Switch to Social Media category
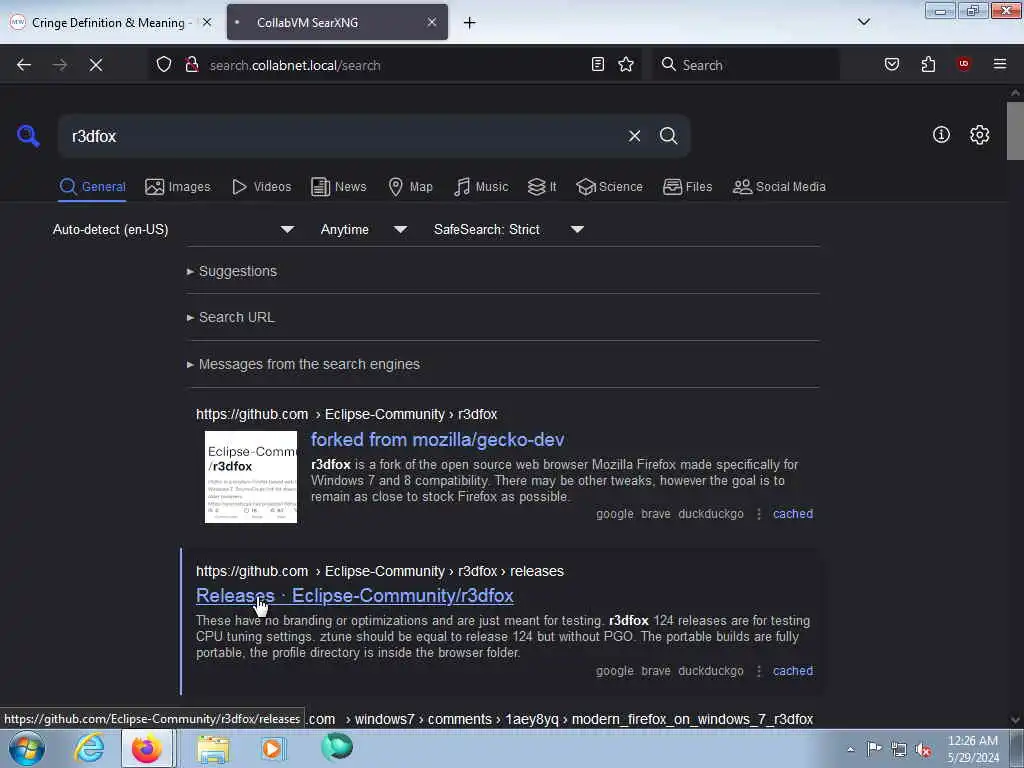This screenshot has width=1024, height=768. [779, 187]
